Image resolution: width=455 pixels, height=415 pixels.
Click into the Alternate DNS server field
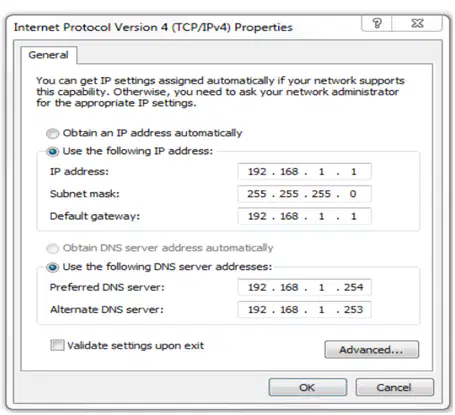pyautogui.click(x=304, y=309)
